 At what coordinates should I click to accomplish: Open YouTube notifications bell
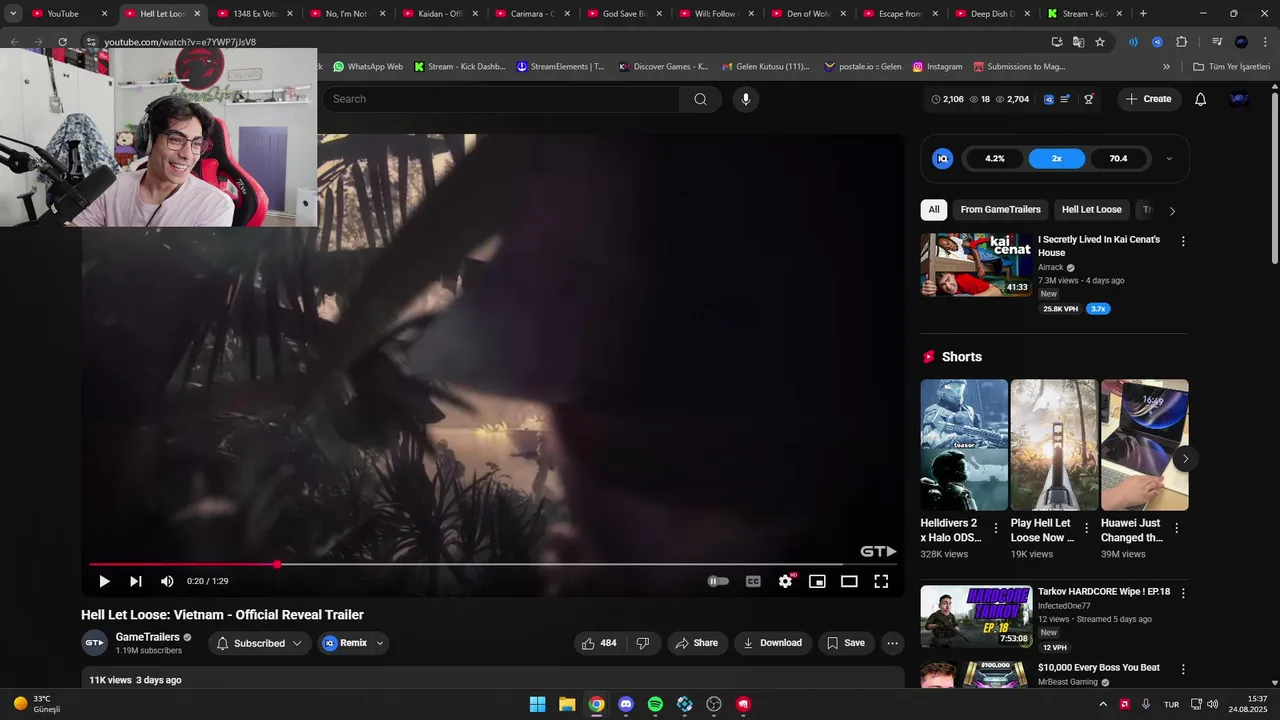click(1201, 99)
